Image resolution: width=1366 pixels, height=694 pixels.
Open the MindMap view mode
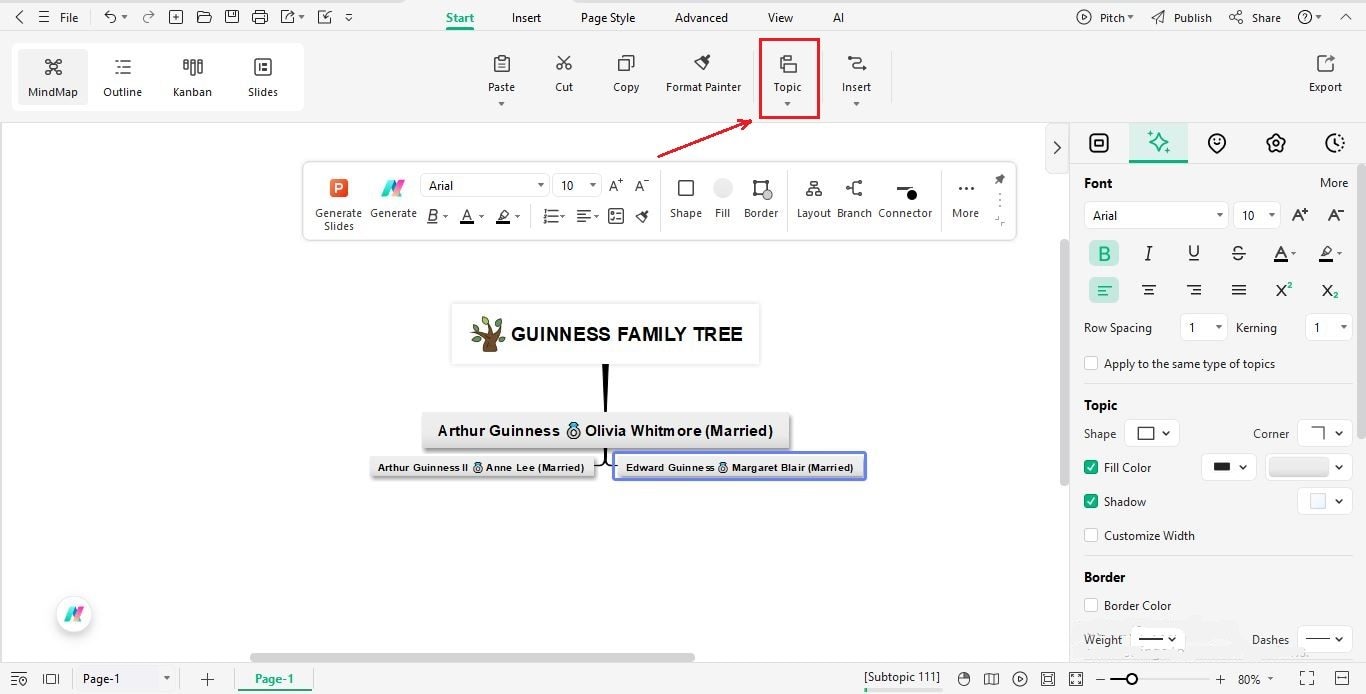pos(52,76)
